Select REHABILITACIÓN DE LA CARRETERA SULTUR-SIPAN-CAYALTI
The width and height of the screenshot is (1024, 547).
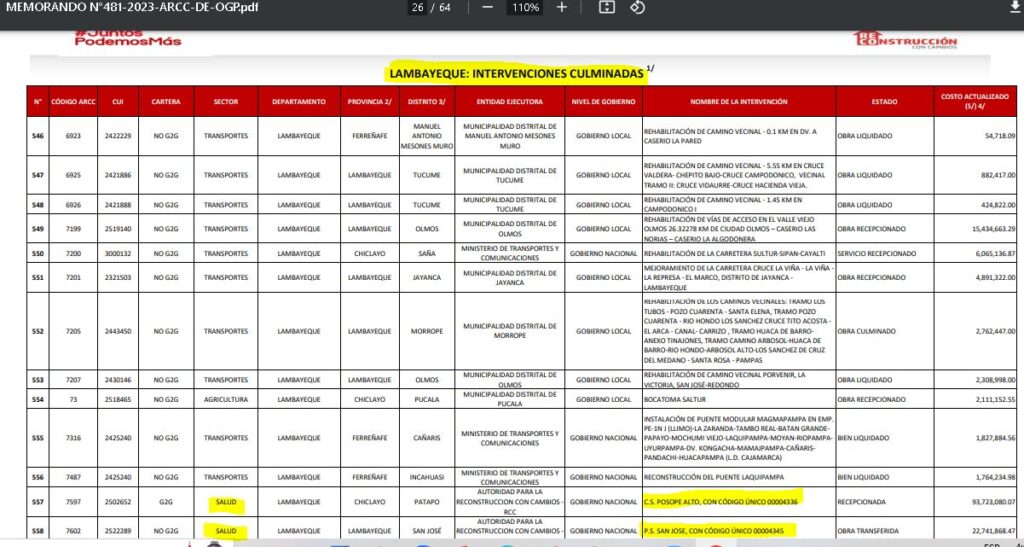point(735,253)
